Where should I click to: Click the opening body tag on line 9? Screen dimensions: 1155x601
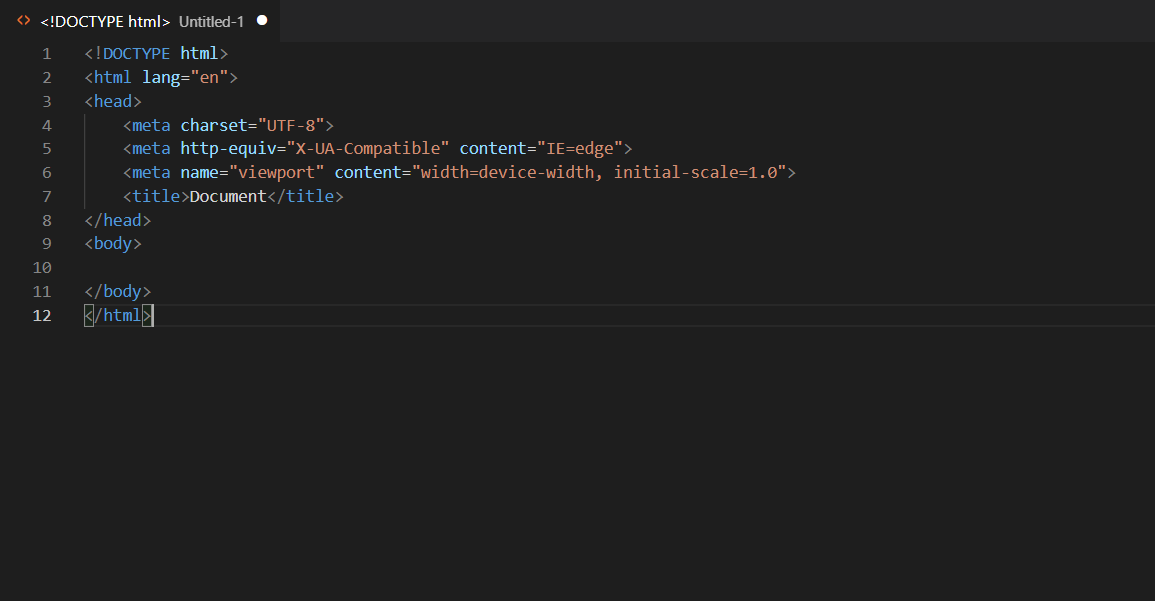point(112,243)
